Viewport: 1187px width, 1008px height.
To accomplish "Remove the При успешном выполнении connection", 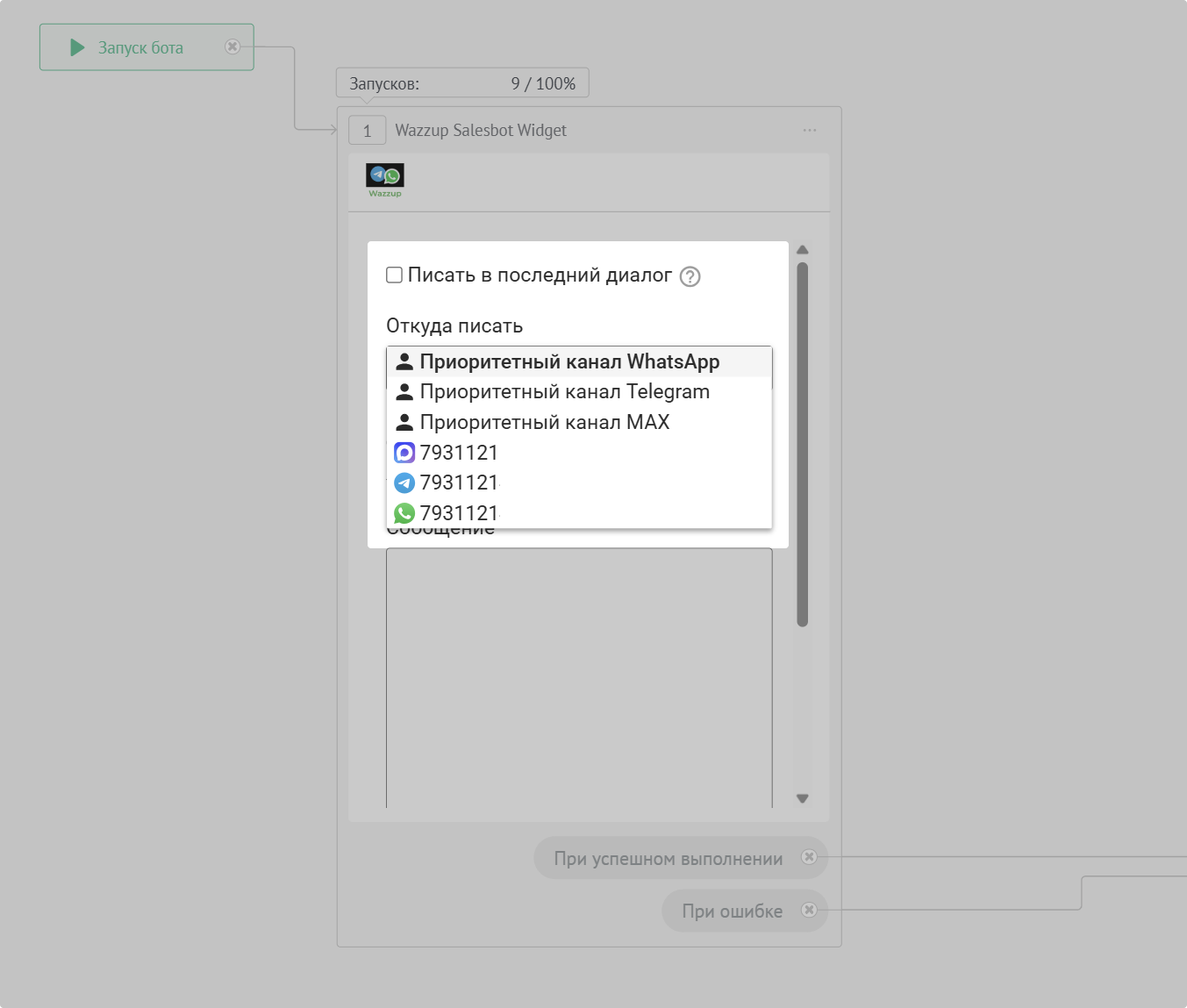I will [x=809, y=857].
